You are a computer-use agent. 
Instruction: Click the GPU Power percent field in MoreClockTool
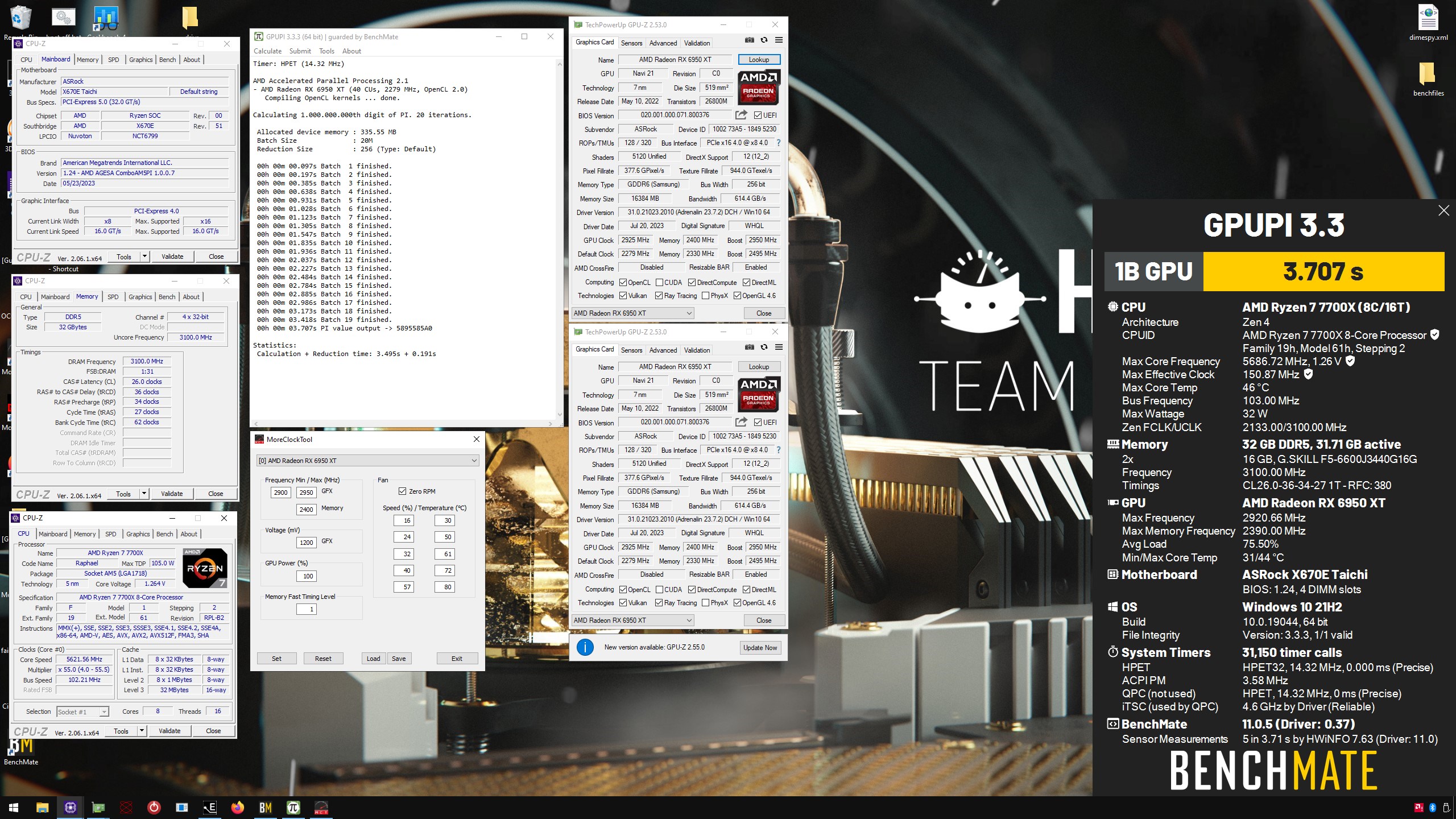tap(306, 576)
